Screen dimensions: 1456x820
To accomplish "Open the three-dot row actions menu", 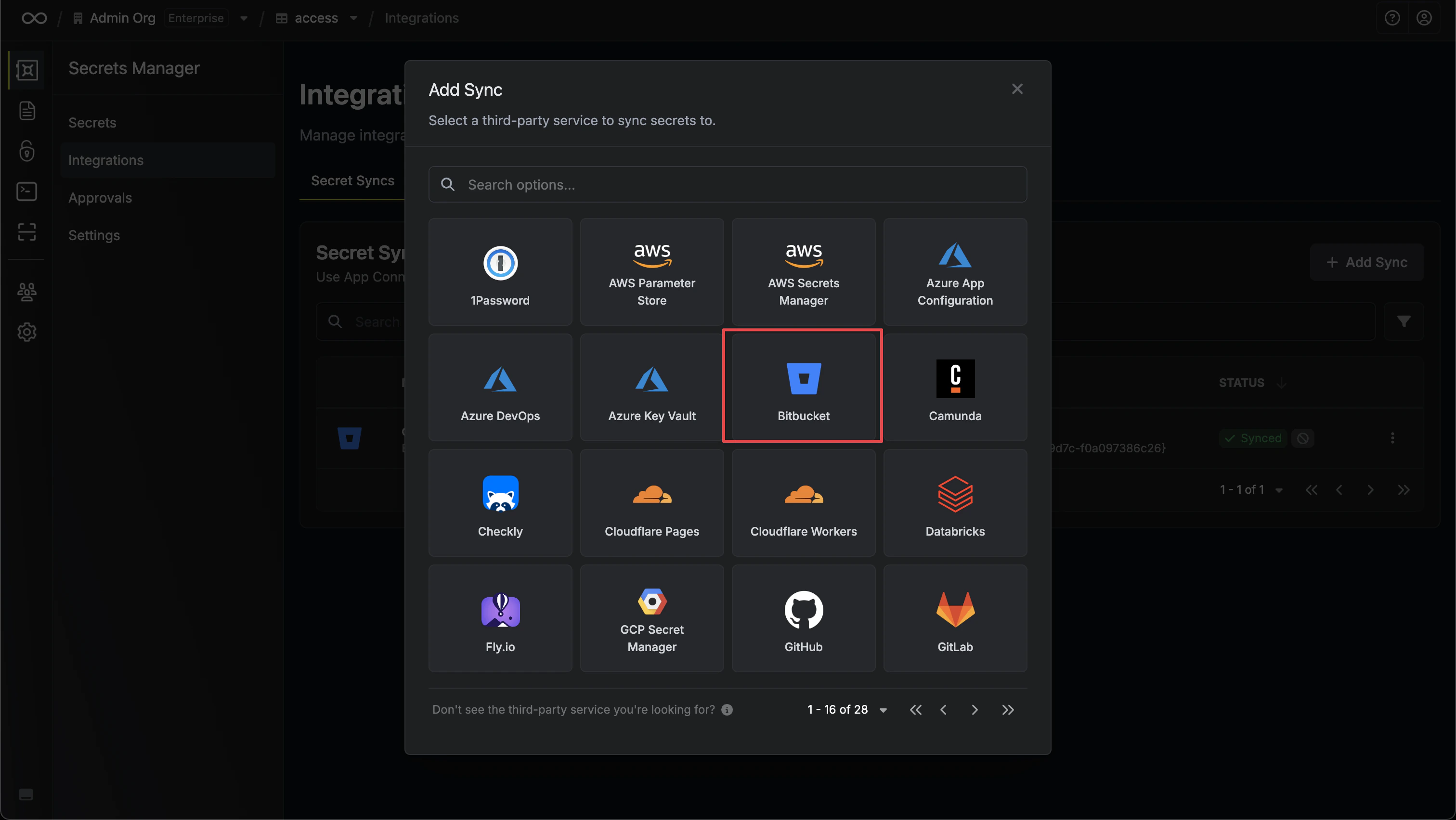I will click(x=1392, y=438).
